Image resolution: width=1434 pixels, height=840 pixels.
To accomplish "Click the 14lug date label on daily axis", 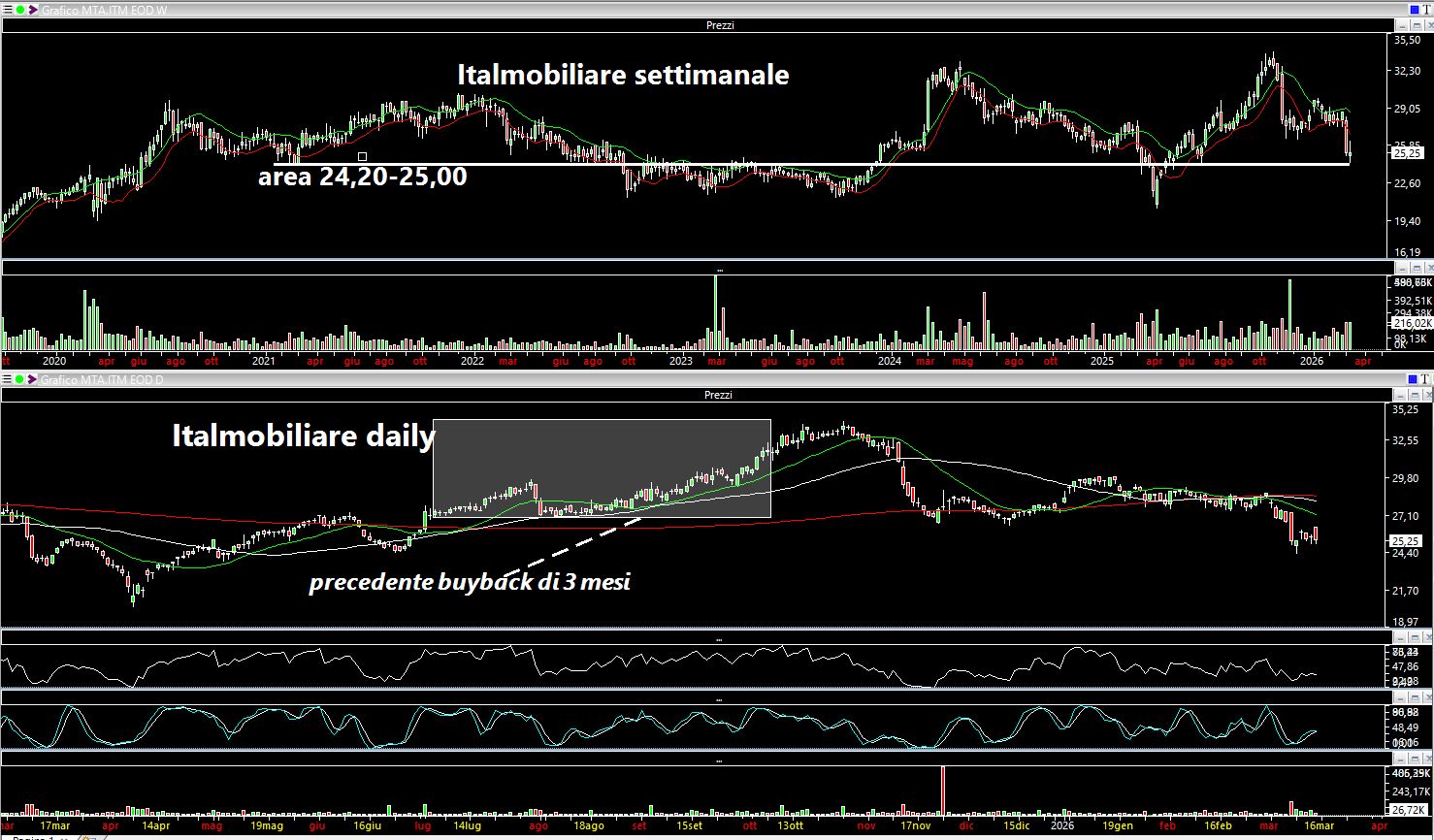I will pyautogui.click(x=466, y=826).
